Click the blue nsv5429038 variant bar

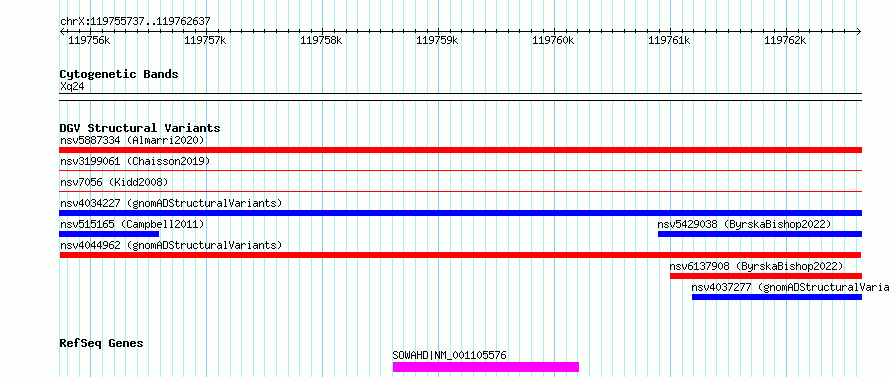click(x=759, y=234)
